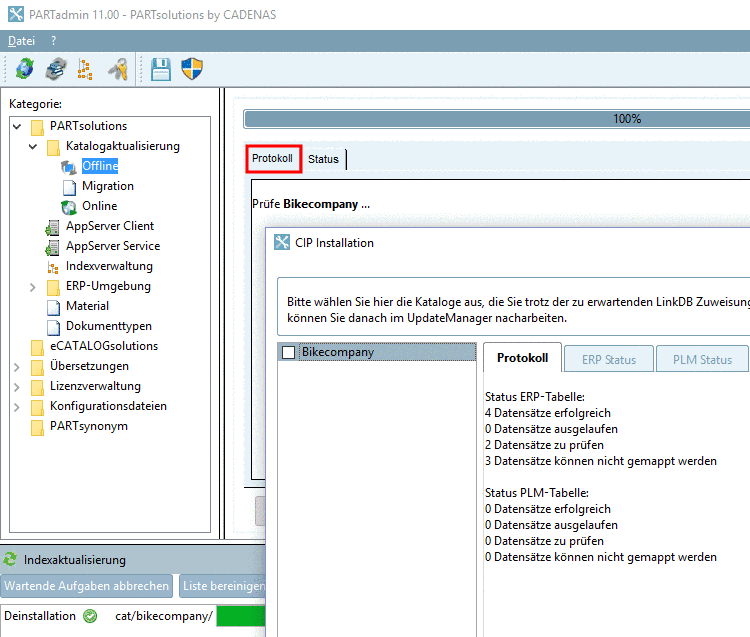Image resolution: width=750 pixels, height=637 pixels.
Task: Click the AppServer Service icon
Action: [53, 247]
